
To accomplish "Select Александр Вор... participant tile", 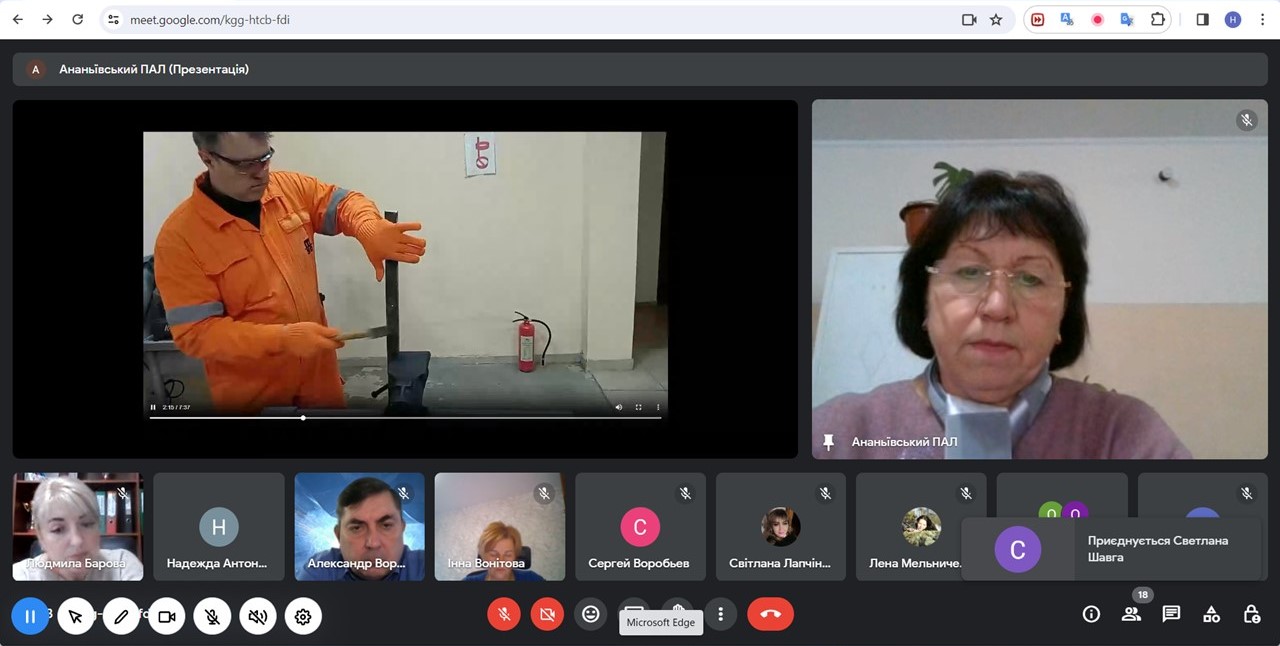I will click(359, 527).
